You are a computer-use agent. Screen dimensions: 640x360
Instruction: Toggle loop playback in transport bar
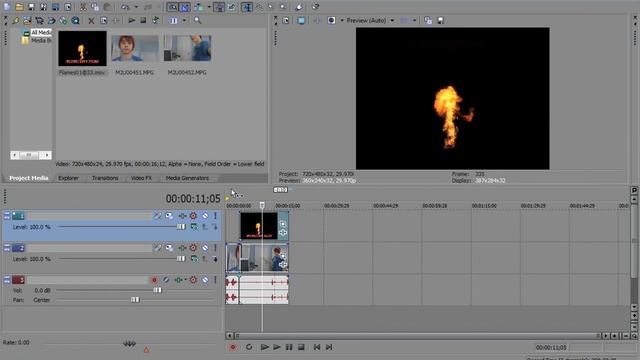click(x=249, y=347)
